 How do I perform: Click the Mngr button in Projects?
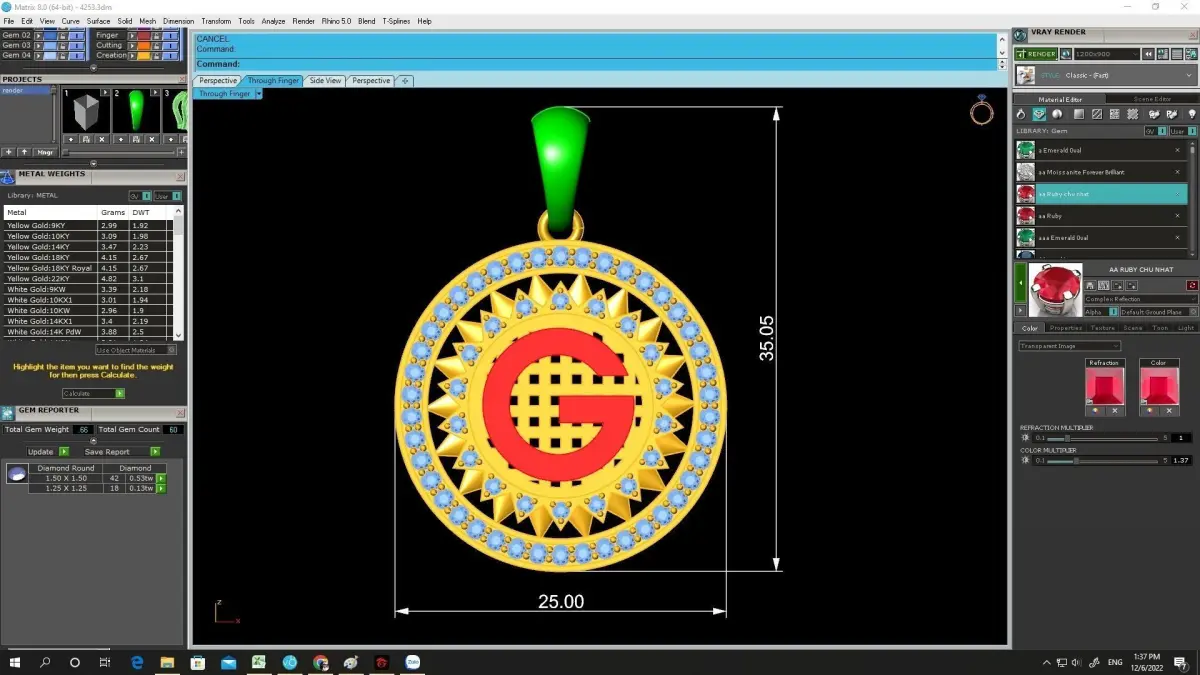pyautogui.click(x=45, y=152)
